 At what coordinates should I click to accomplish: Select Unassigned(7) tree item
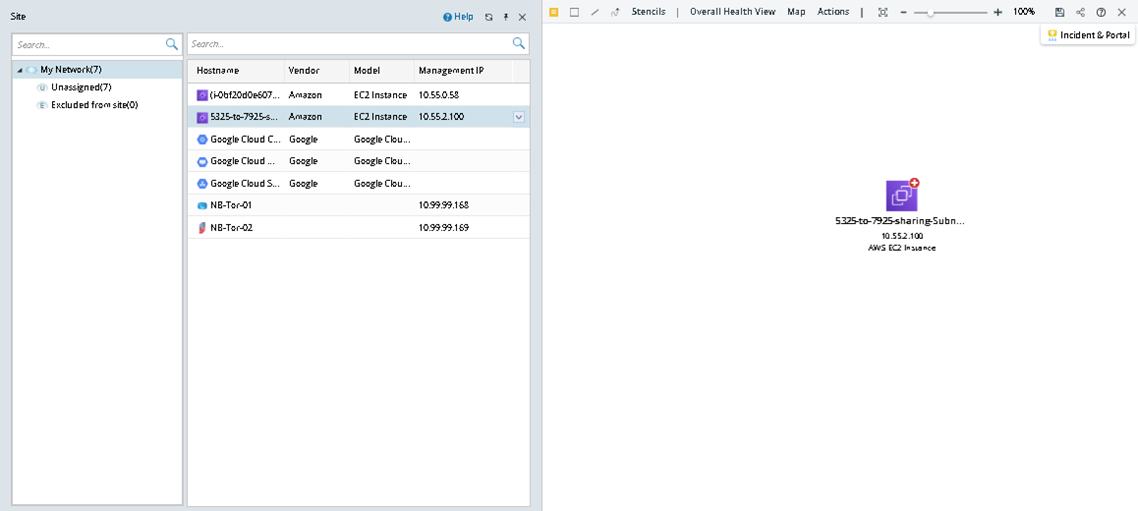tap(81, 87)
